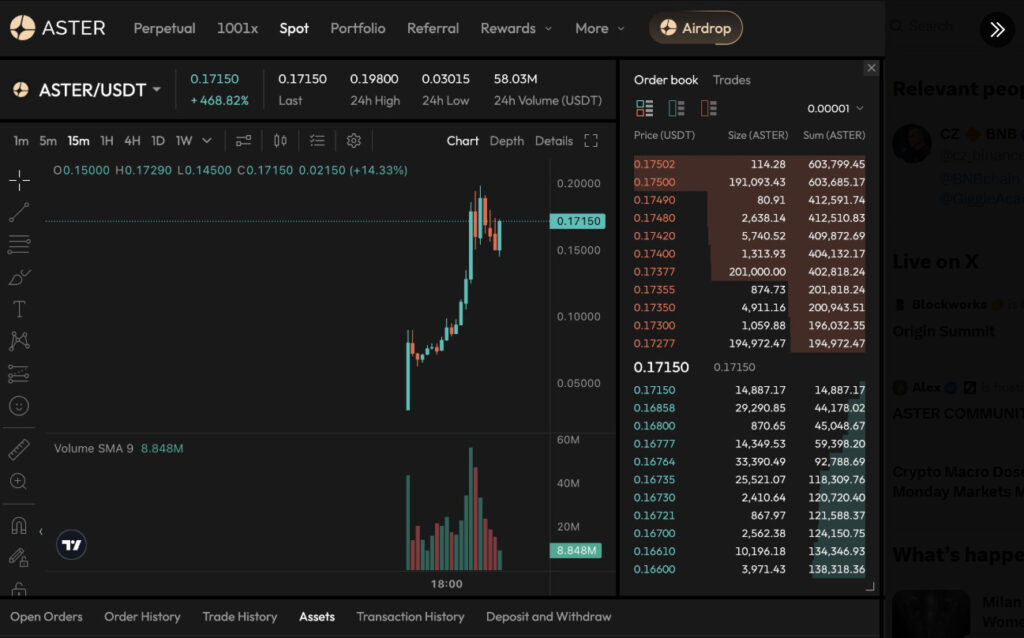Go to the Portfolio page

coord(358,28)
